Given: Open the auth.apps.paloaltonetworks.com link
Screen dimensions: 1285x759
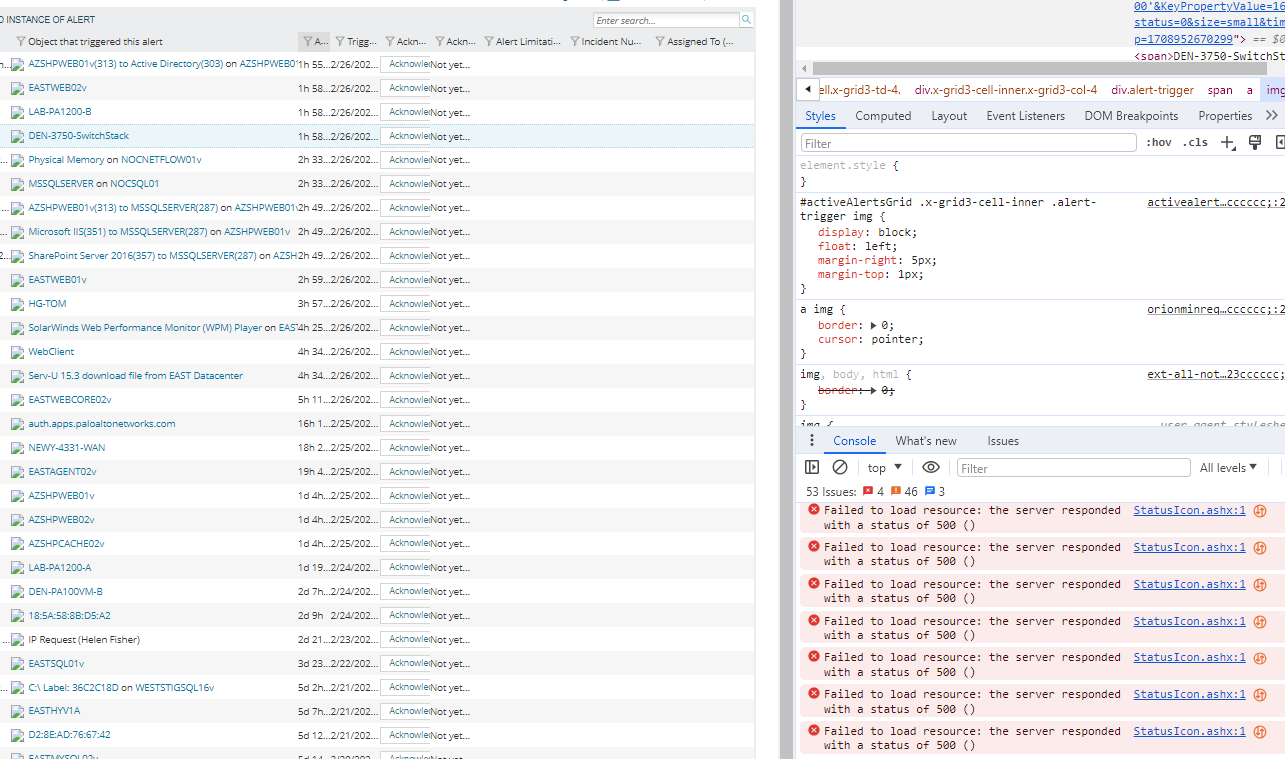Looking at the screenshot, I should [x=102, y=424].
